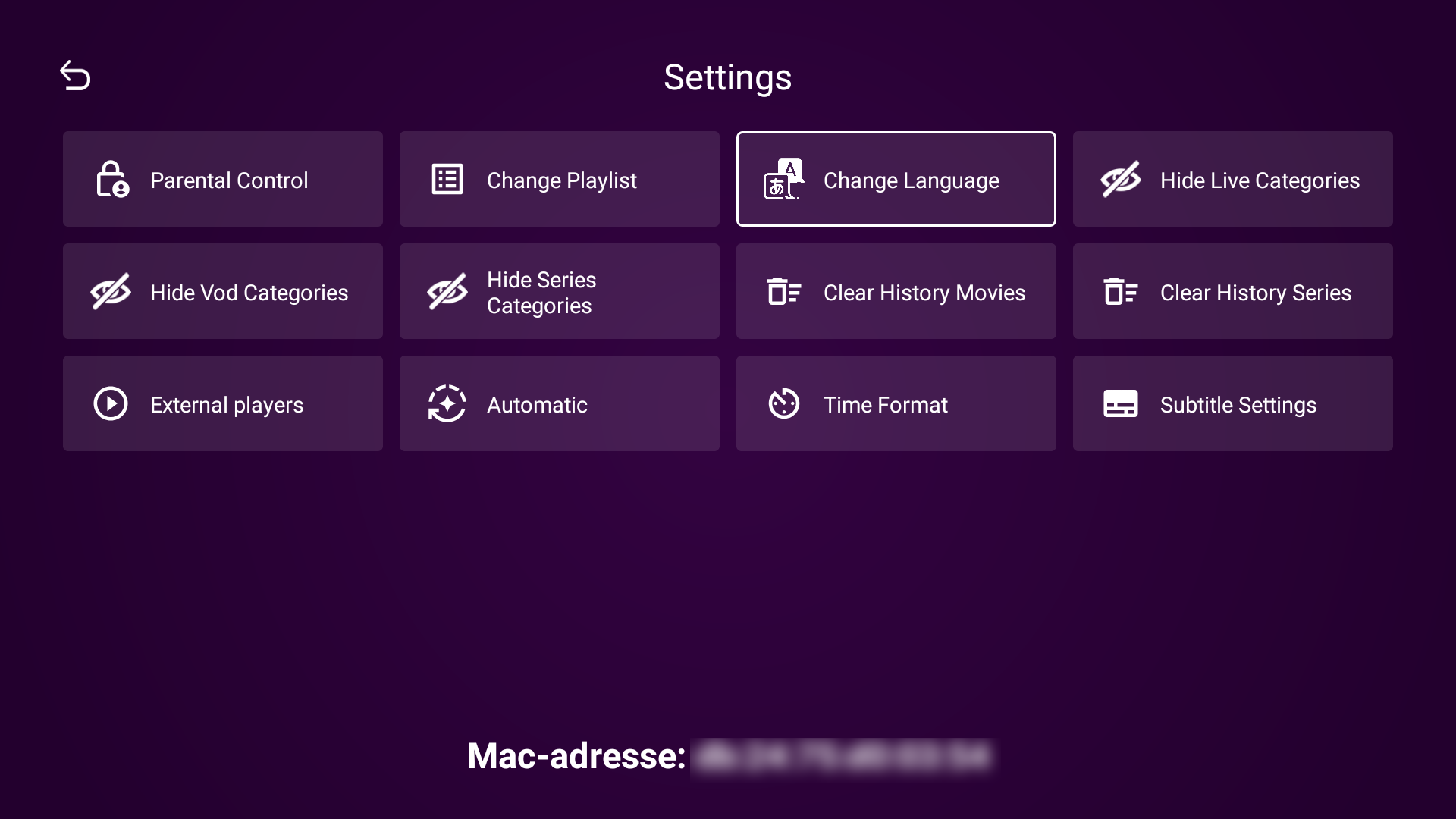The width and height of the screenshot is (1456, 819).
Task: Click the crossed-eye icon for Live Categories
Action: [x=1120, y=180]
